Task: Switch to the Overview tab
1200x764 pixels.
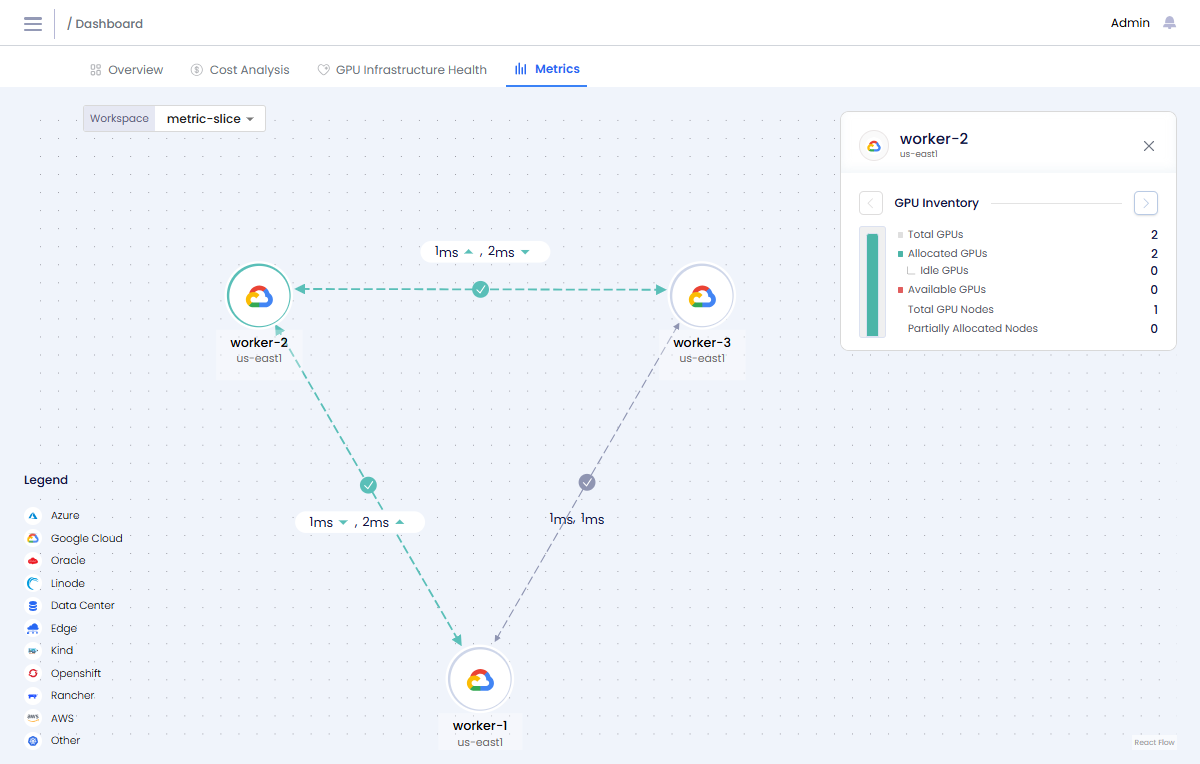Action: [126, 70]
